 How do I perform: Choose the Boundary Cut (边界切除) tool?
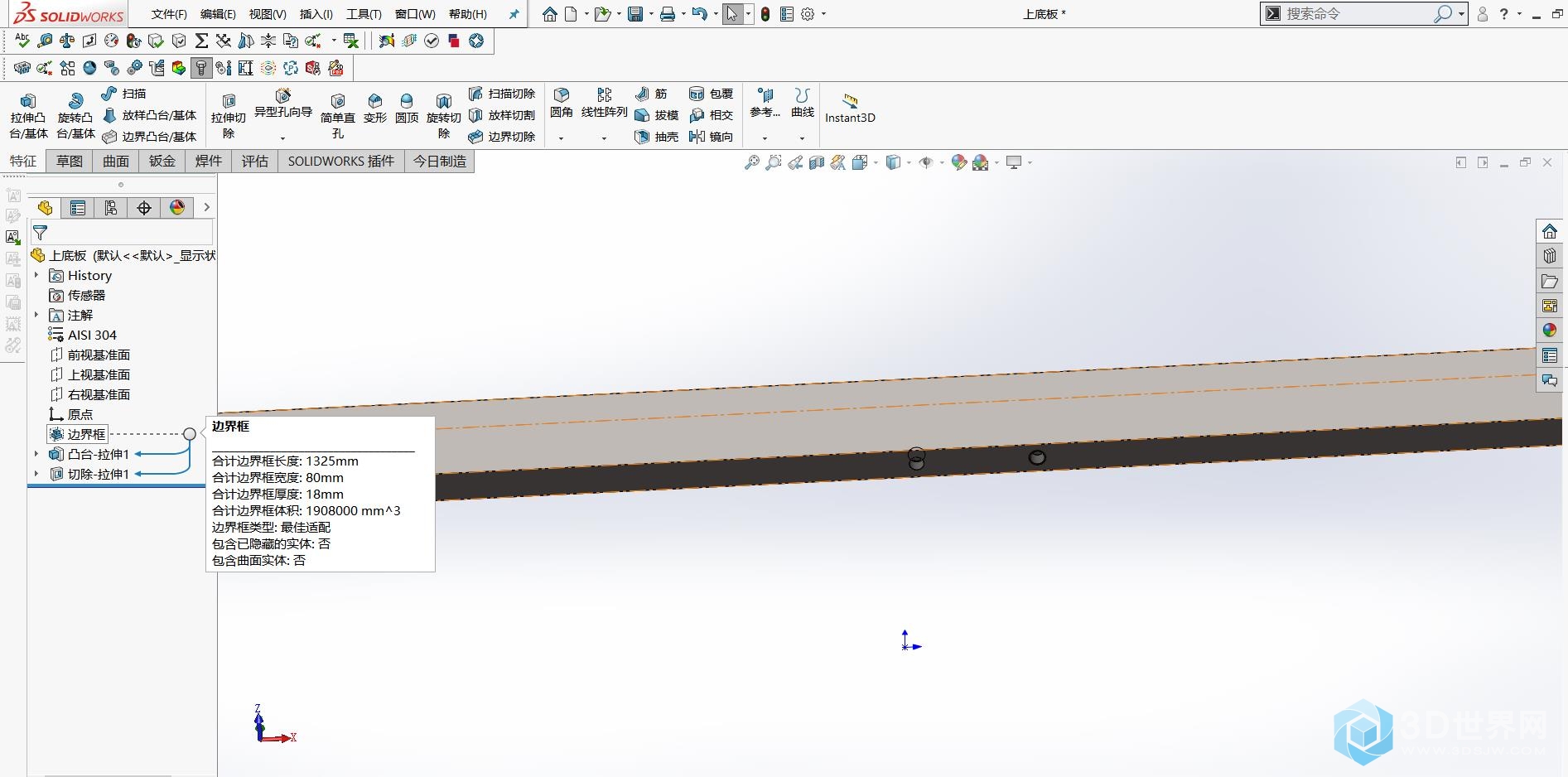tap(502, 137)
